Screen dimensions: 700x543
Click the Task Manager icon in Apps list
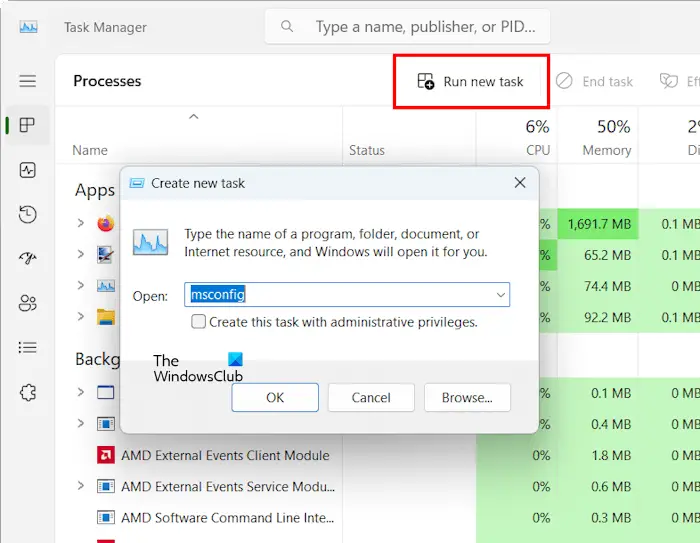pos(106,286)
